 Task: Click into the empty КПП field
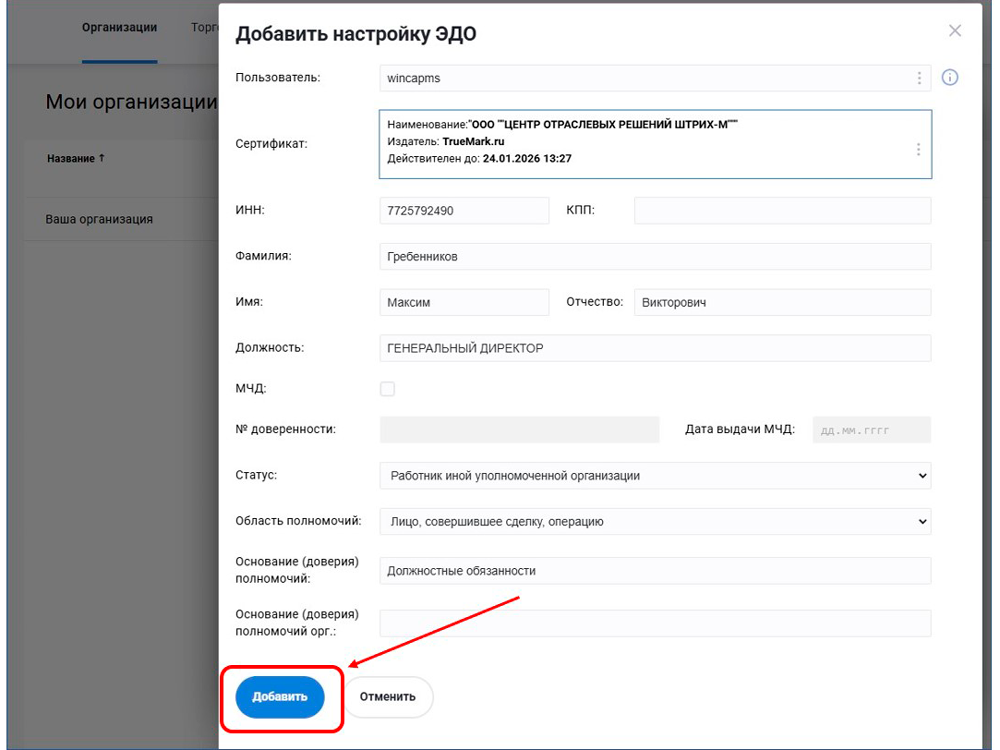pos(782,211)
